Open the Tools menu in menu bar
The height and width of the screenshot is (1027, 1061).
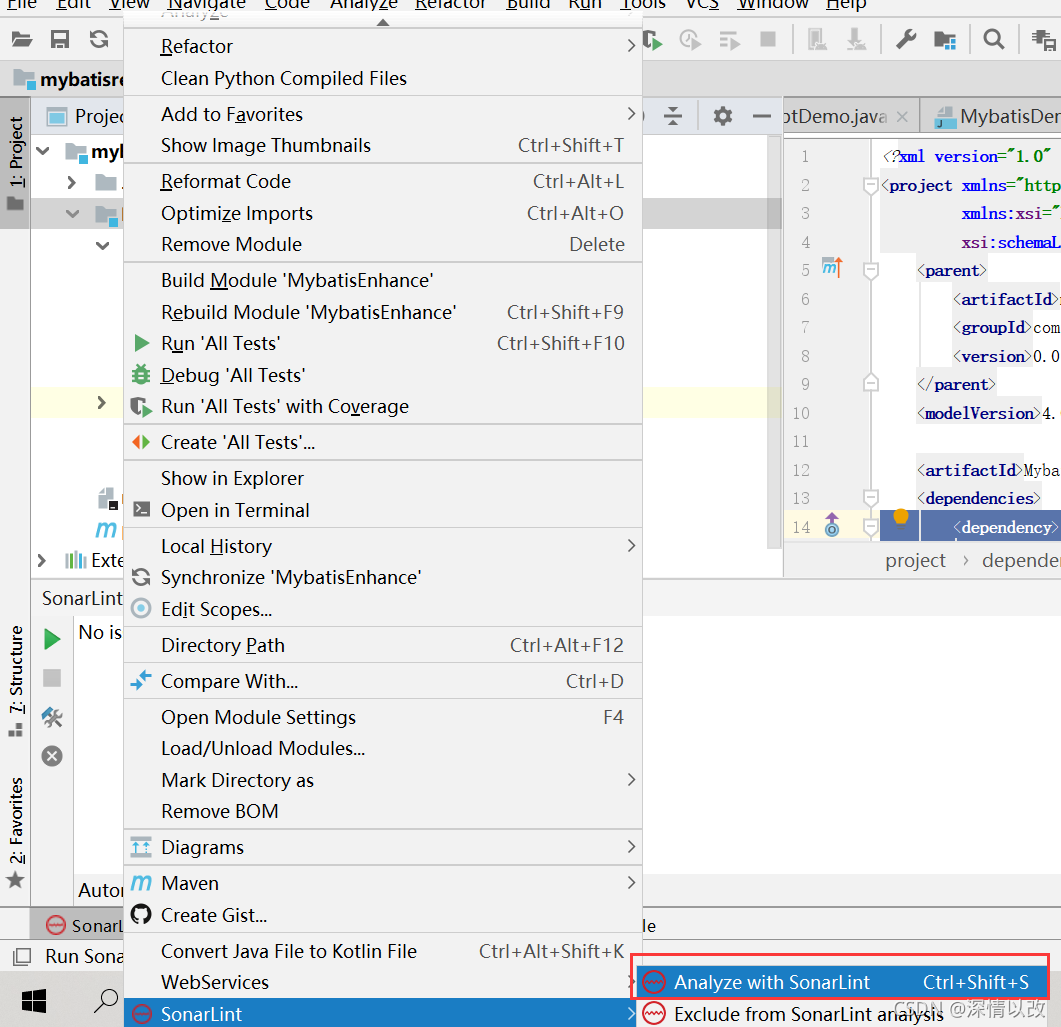pos(643,5)
